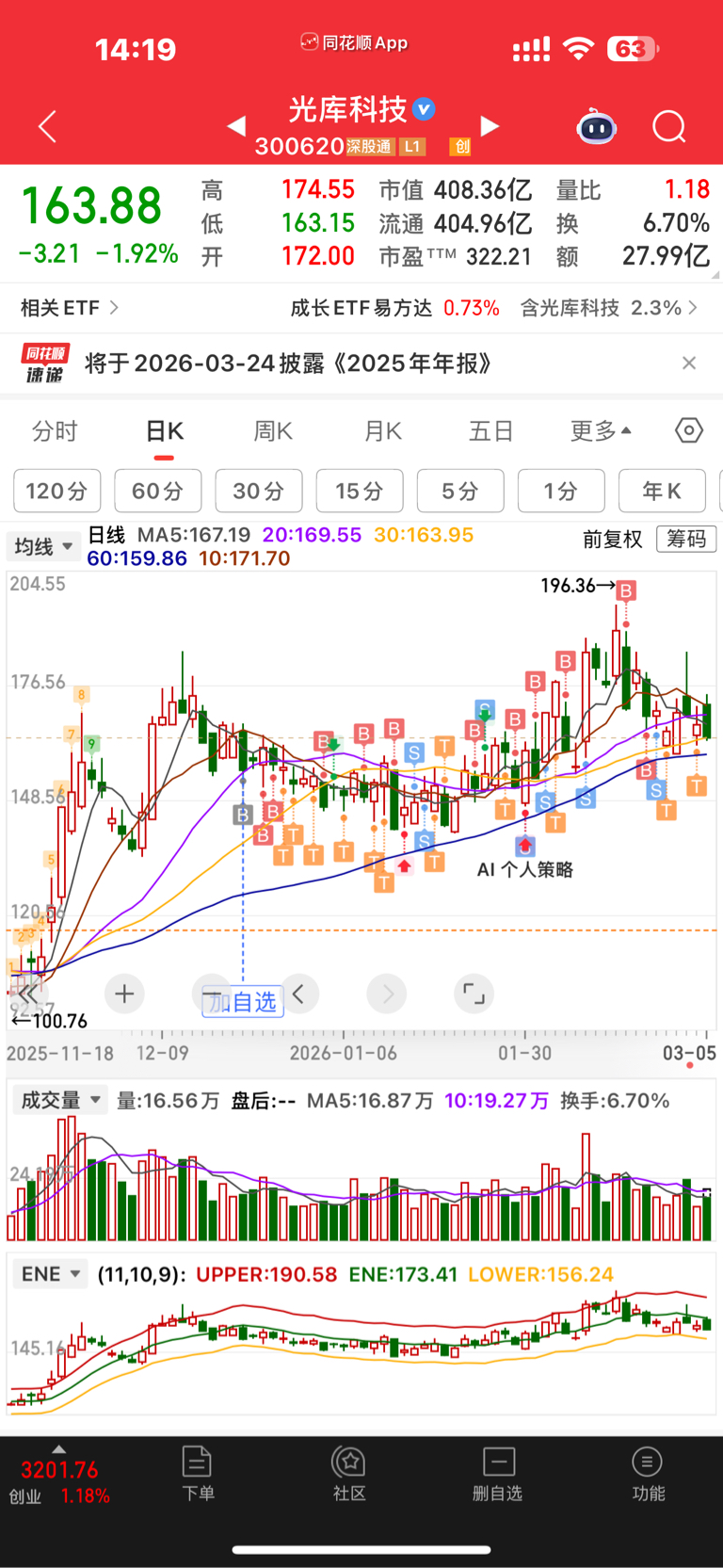The height and width of the screenshot is (1568, 723).
Task: Switch to 五日 tab
Action: 491,431
